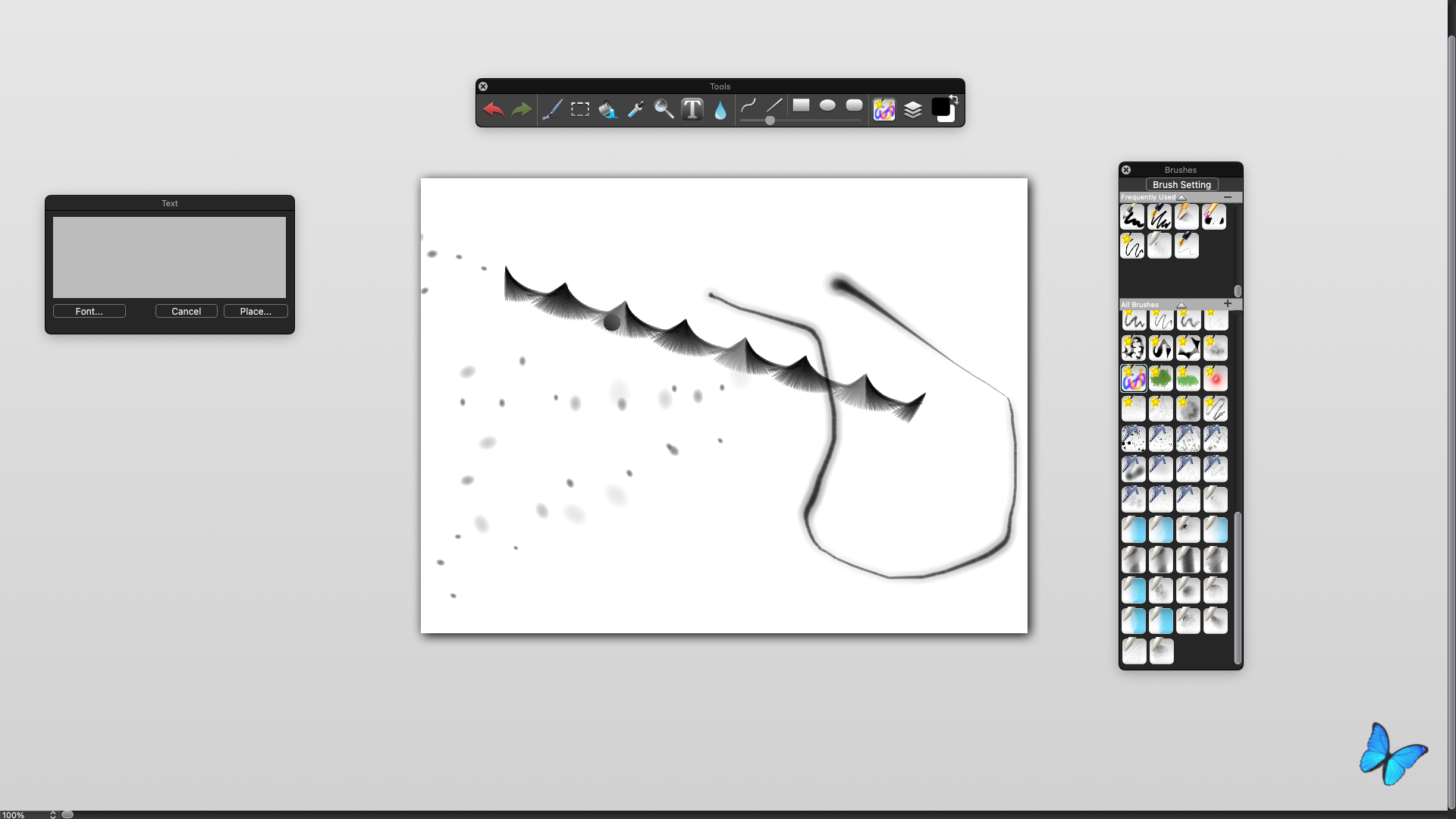This screenshot has width=1456, height=819.
Task: Pick the eyedropper color sampler tool
Action: 635,110
